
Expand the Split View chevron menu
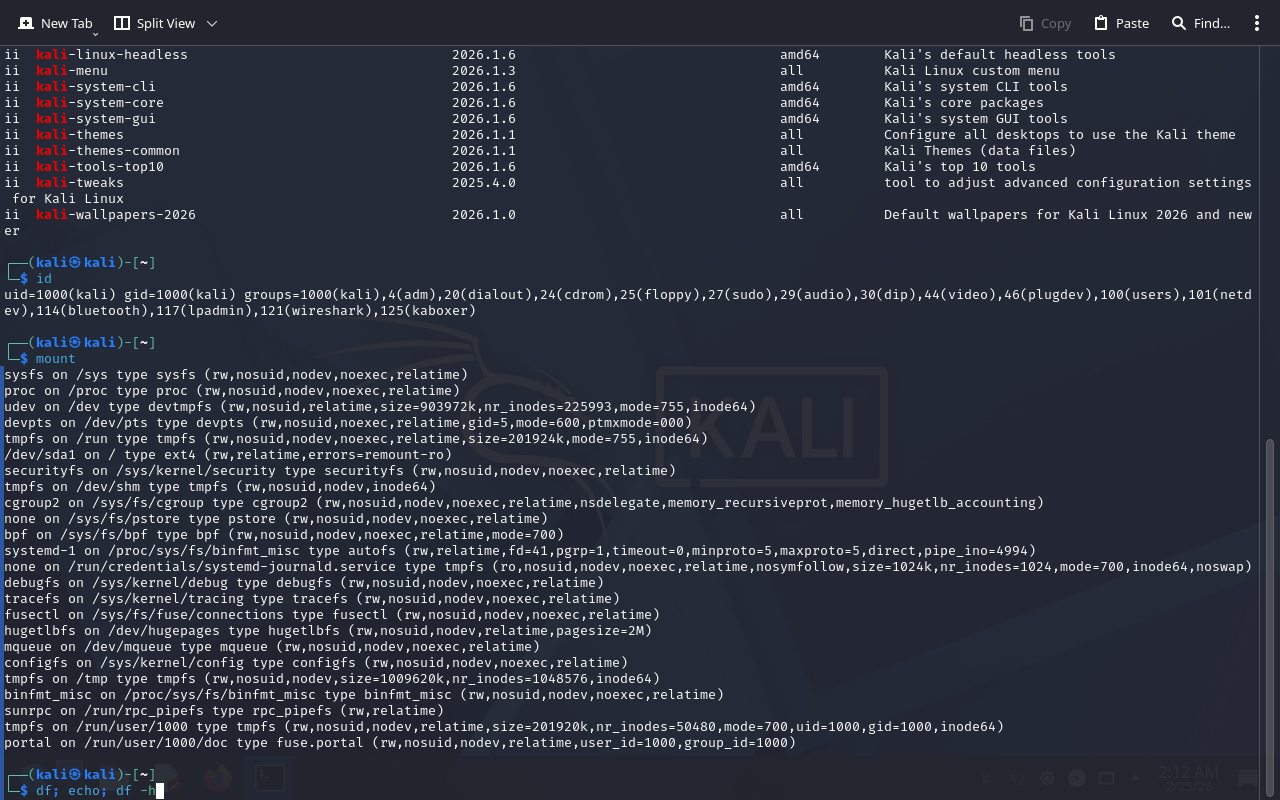212,23
